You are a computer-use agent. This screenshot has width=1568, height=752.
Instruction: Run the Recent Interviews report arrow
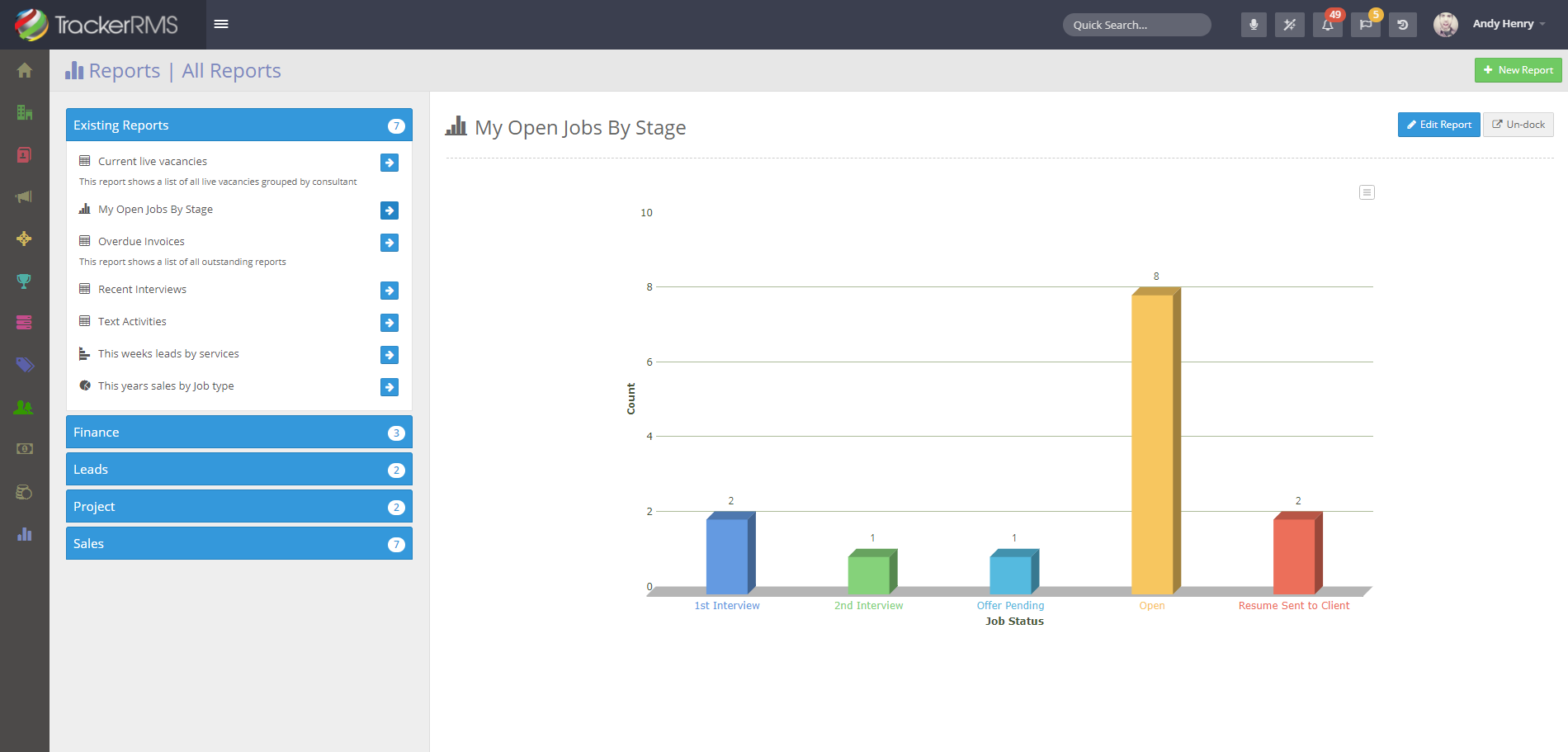(x=390, y=291)
